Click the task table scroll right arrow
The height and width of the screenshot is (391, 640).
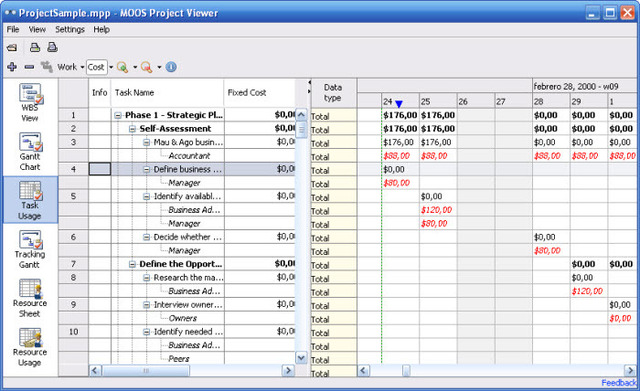point(288,371)
